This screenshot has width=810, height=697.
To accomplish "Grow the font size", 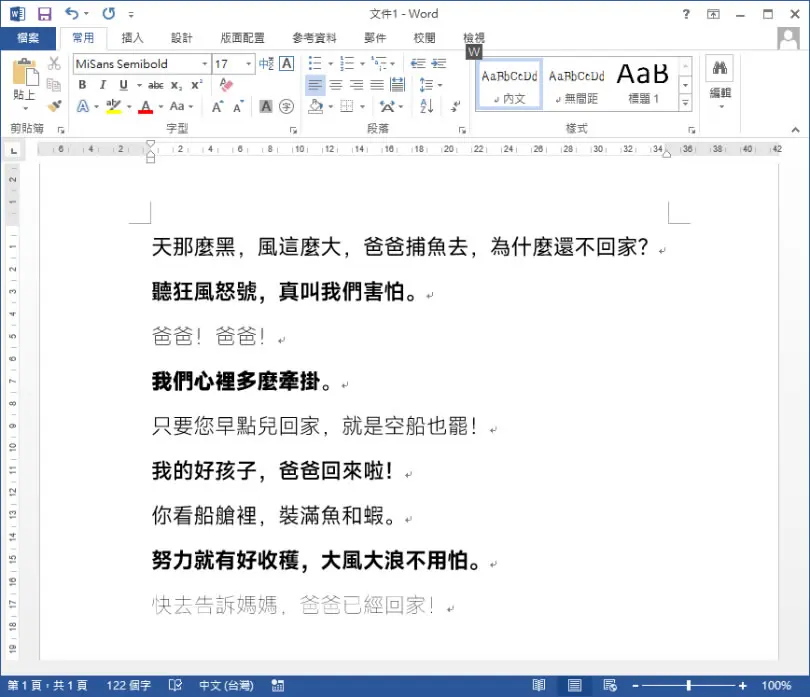I will pos(217,106).
